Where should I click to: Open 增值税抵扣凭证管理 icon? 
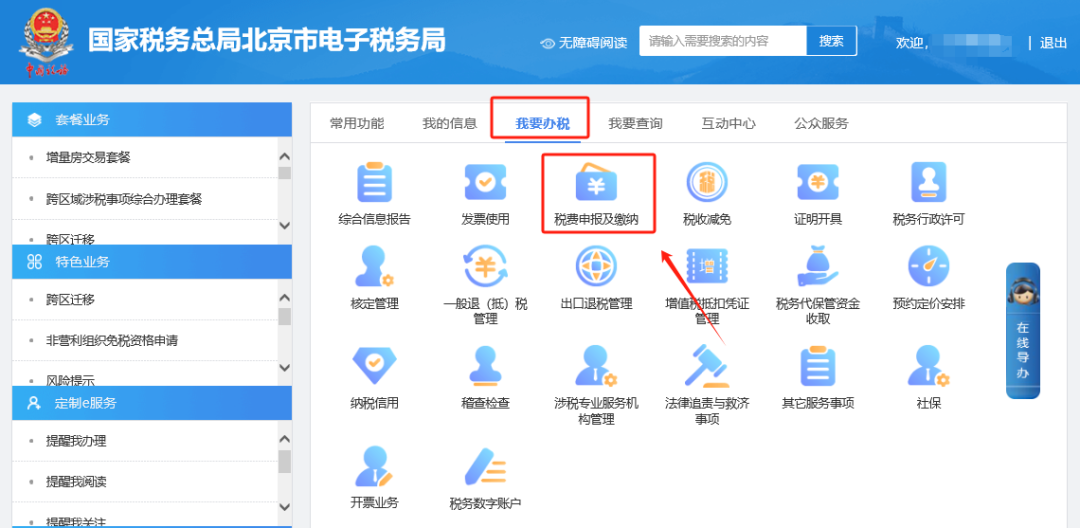(707, 267)
